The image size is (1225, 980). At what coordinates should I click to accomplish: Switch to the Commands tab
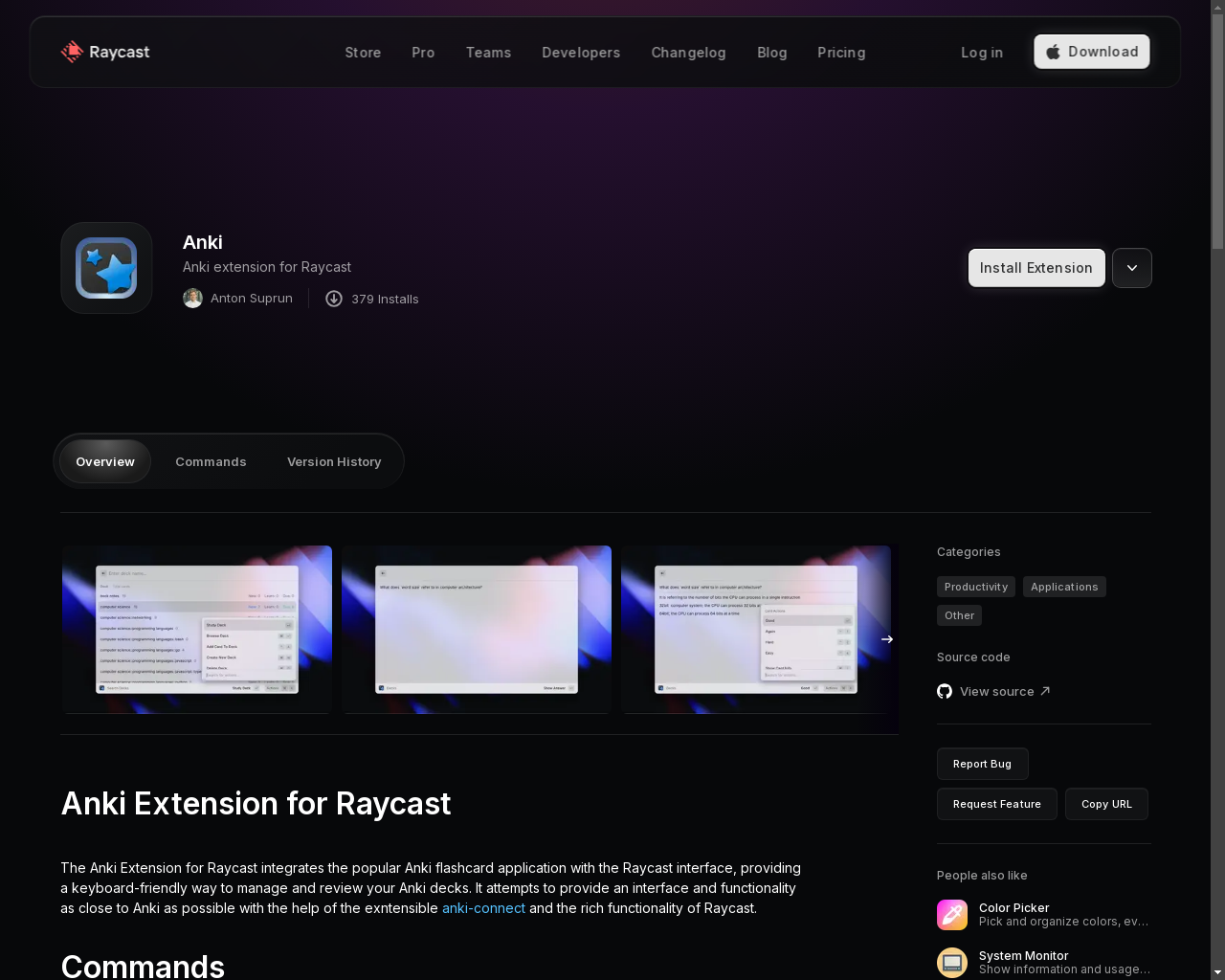coord(211,461)
